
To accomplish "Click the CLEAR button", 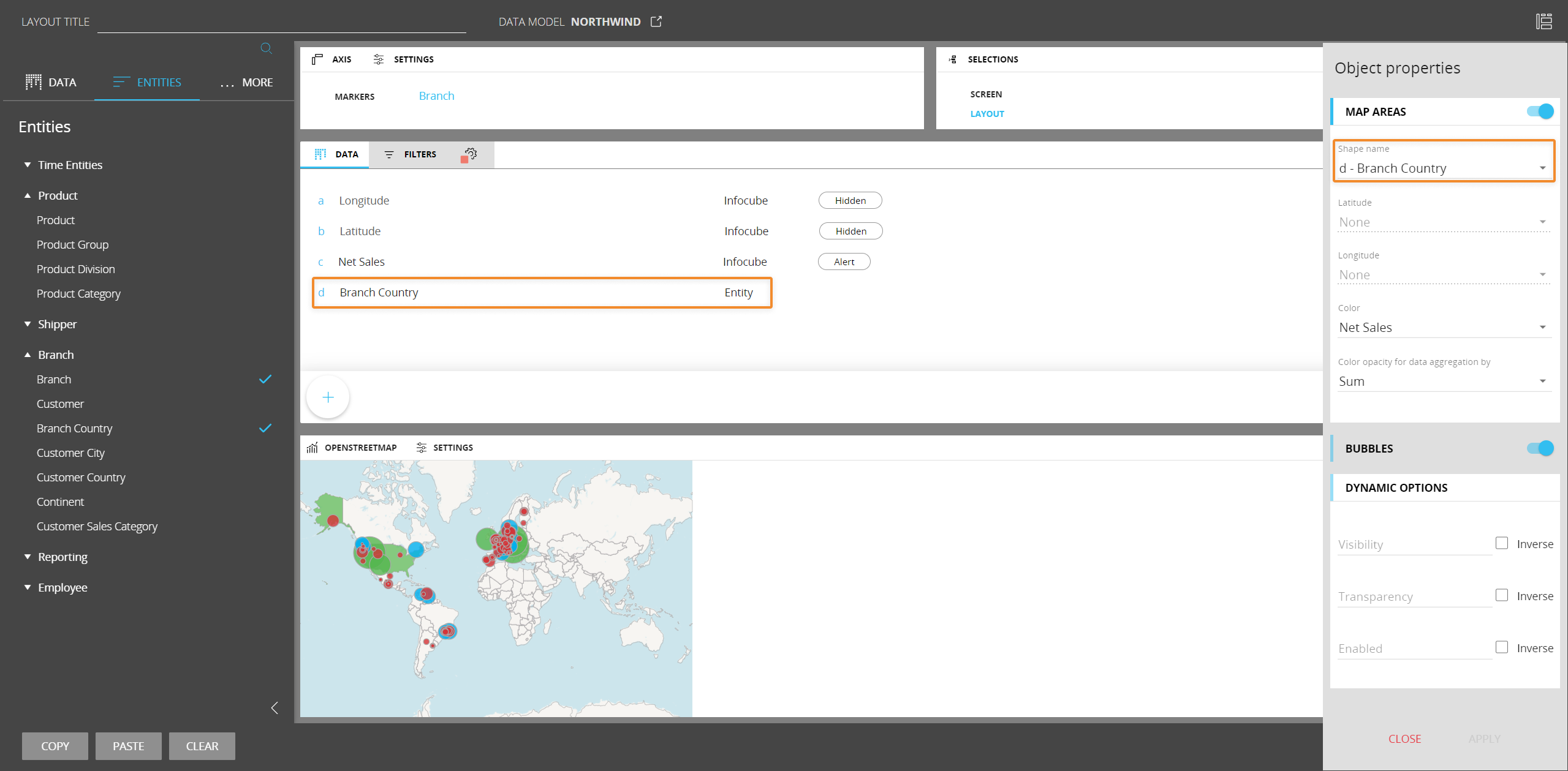I will pos(202,746).
